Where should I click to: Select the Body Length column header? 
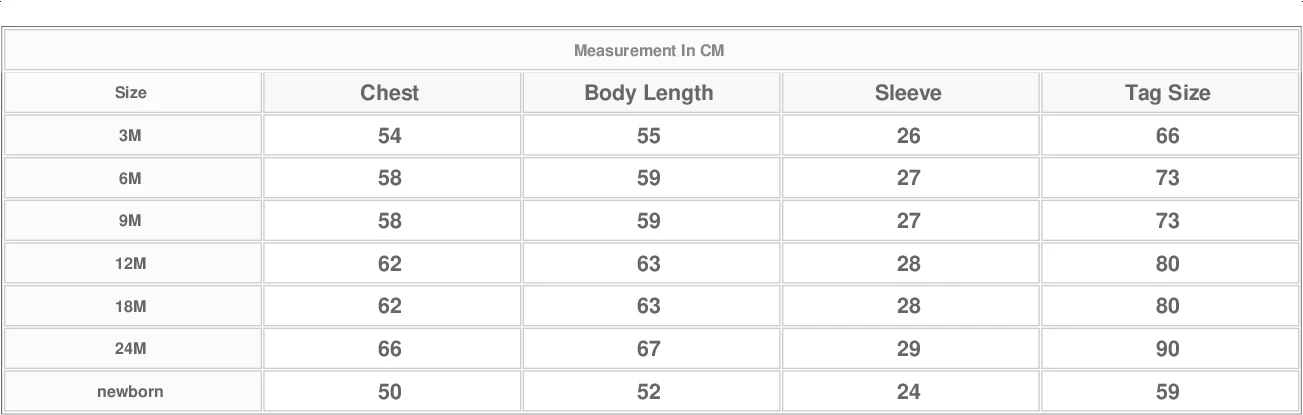pyautogui.click(x=649, y=93)
